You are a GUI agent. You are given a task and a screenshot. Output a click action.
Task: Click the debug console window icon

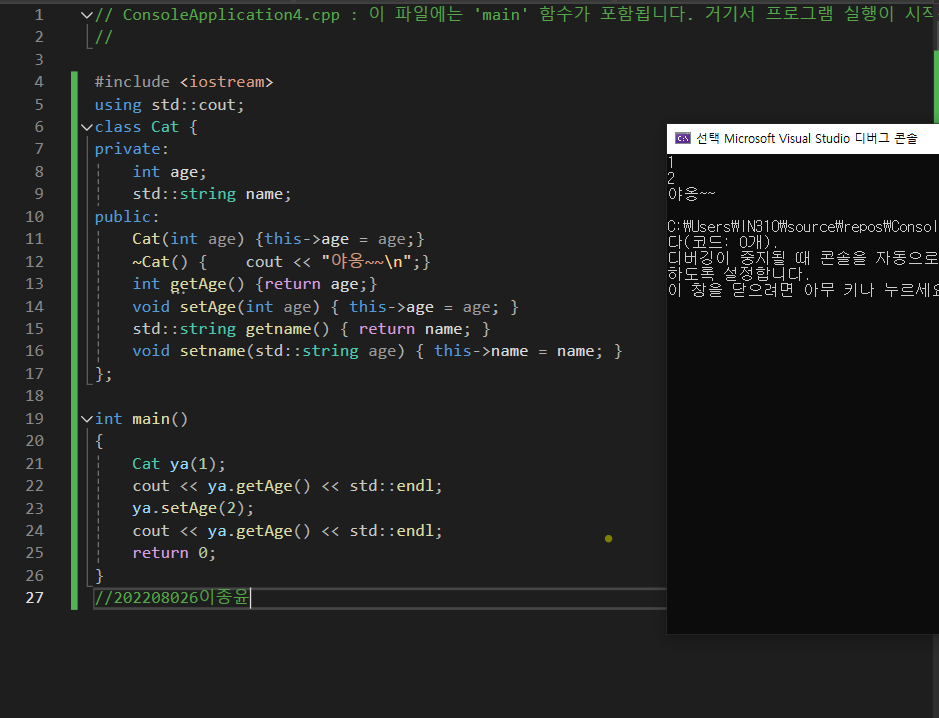coord(683,138)
